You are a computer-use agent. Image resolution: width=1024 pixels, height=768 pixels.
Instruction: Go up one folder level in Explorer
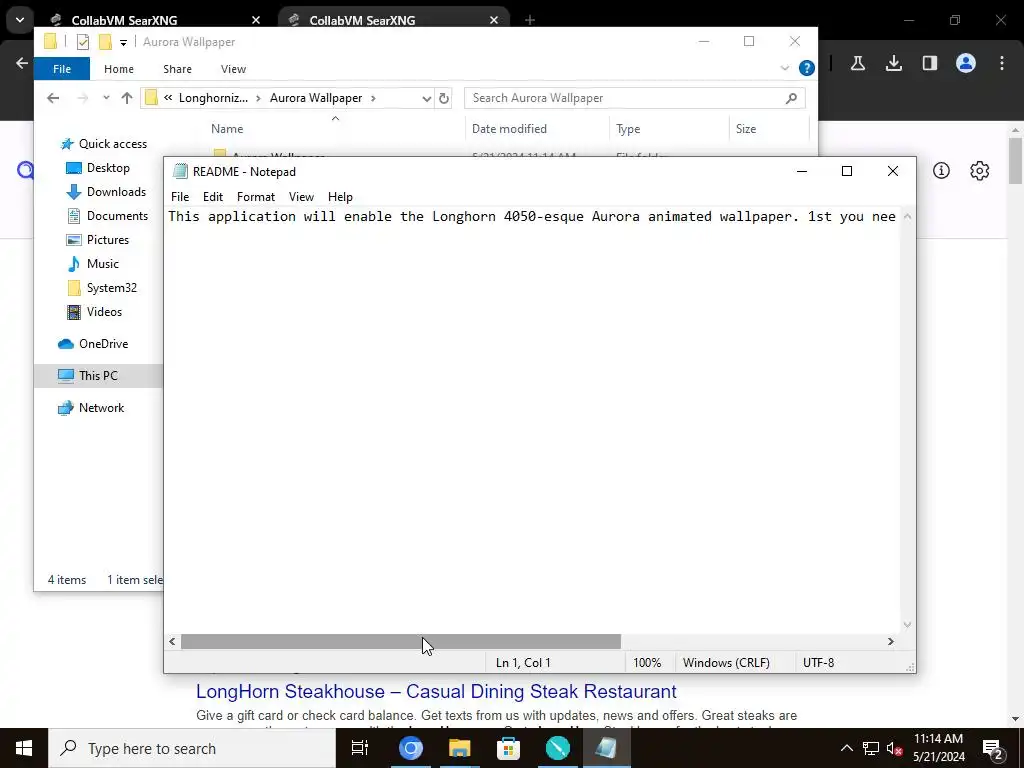[x=127, y=98]
